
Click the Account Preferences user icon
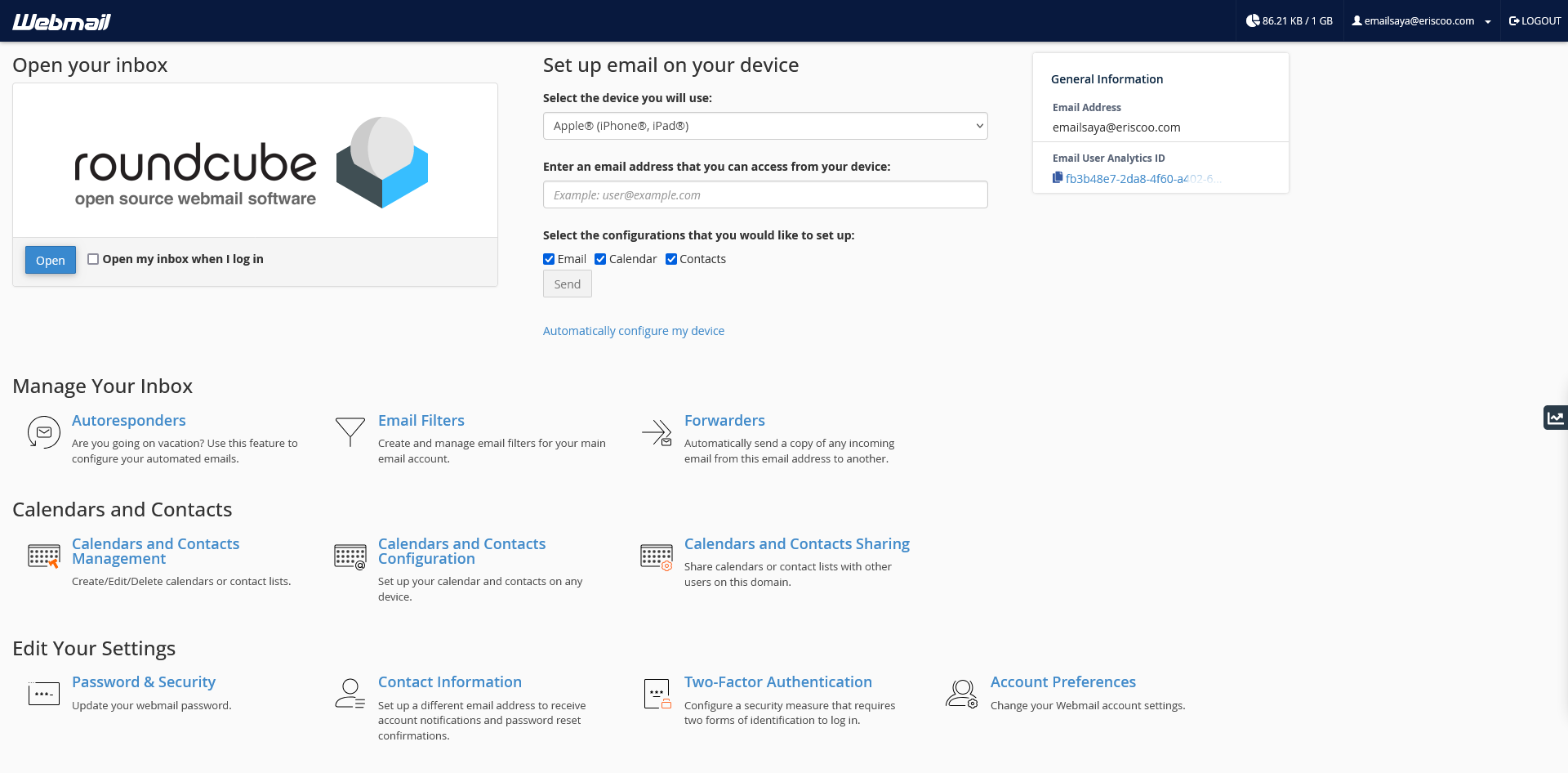(961, 694)
